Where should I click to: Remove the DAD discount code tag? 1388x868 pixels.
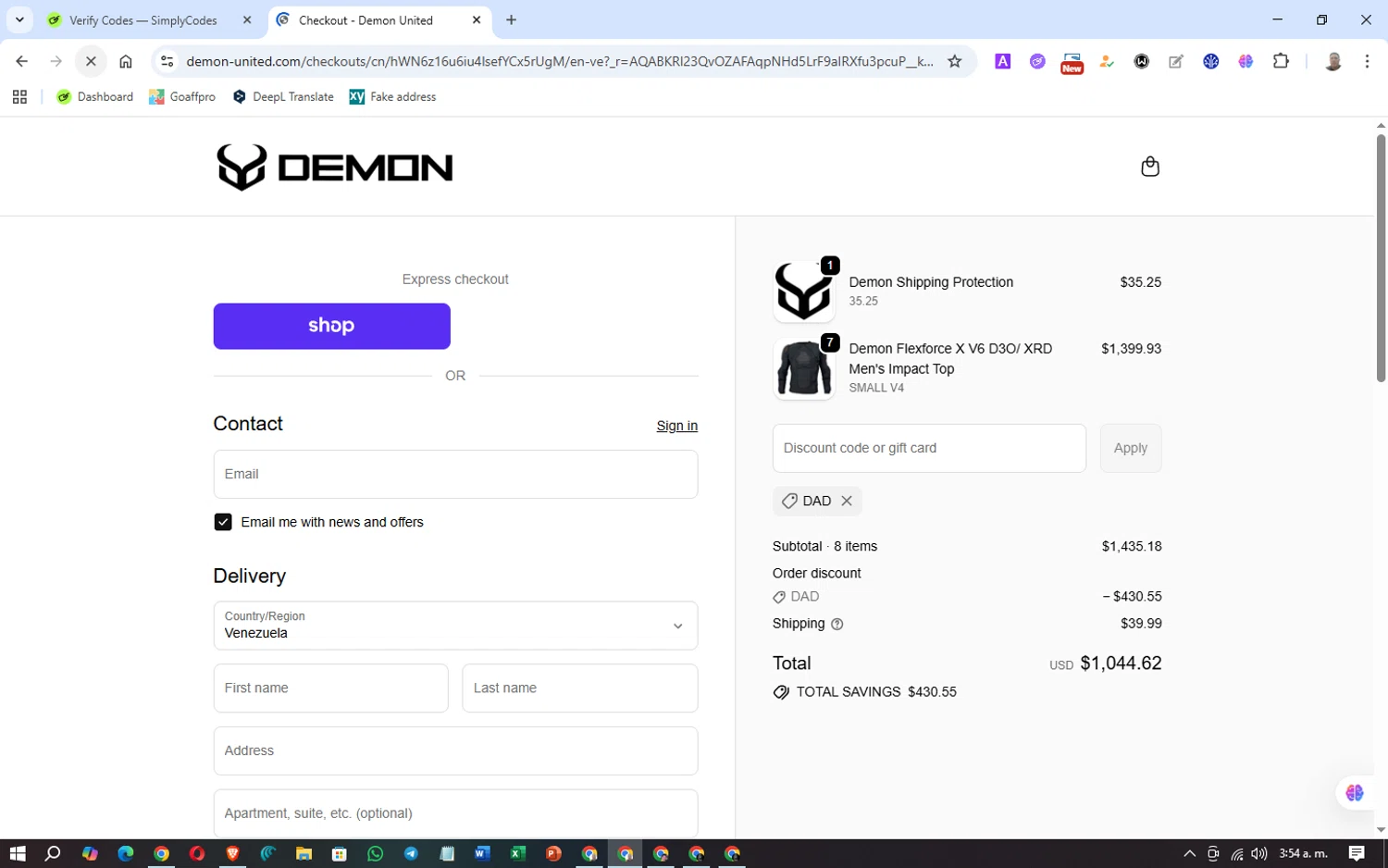coord(847,501)
